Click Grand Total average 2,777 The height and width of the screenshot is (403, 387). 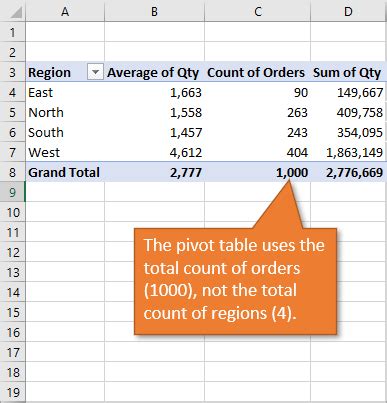pos(154,172)
